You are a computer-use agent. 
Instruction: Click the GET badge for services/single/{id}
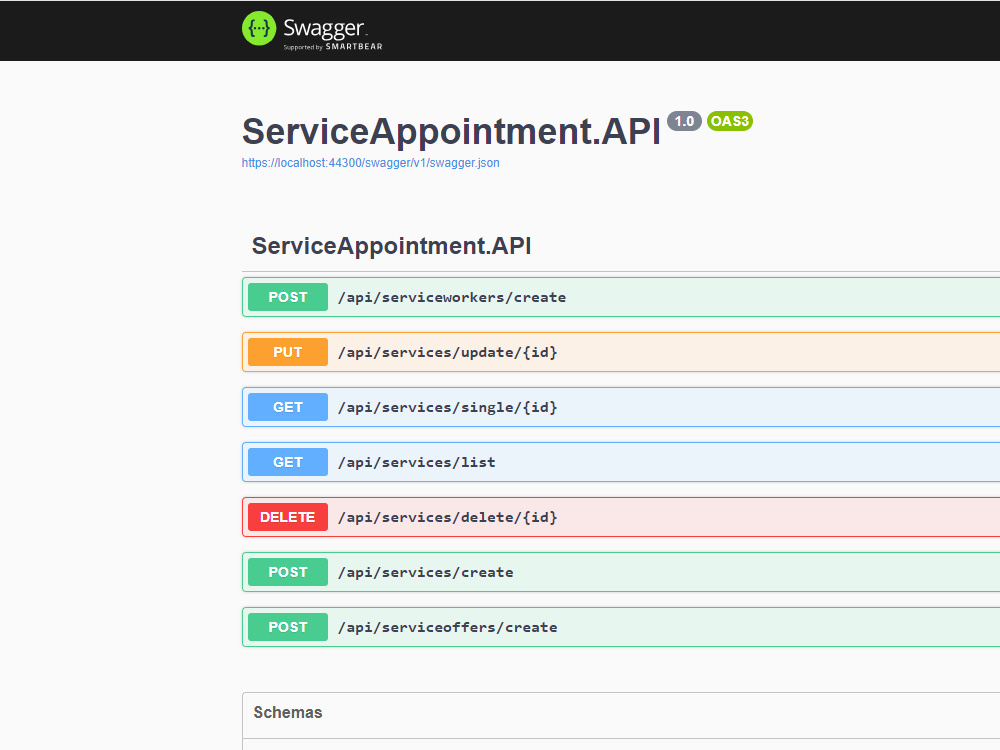click(x=288, y=407)
